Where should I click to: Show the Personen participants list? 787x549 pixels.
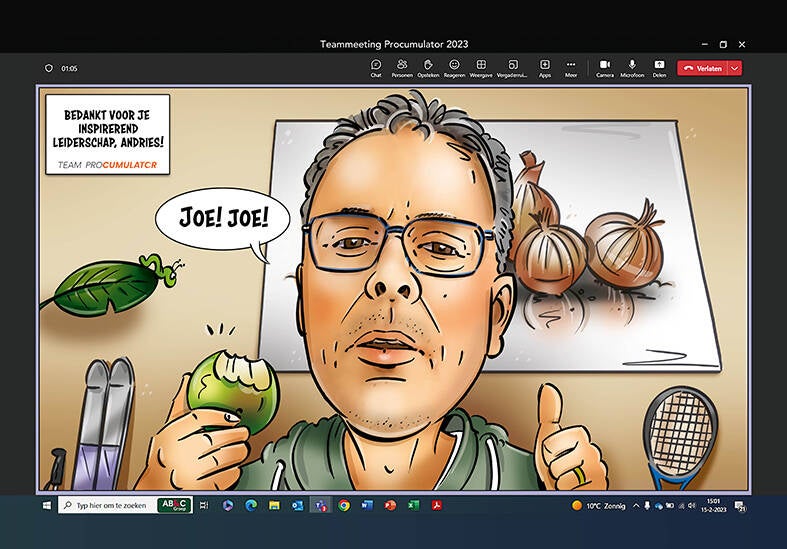click(402, 67)
